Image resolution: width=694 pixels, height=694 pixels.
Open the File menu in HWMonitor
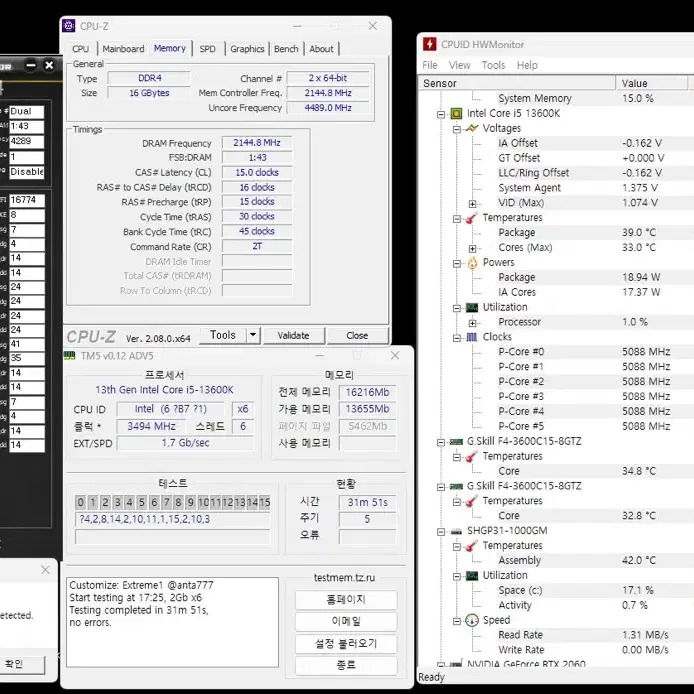(430, 65)
